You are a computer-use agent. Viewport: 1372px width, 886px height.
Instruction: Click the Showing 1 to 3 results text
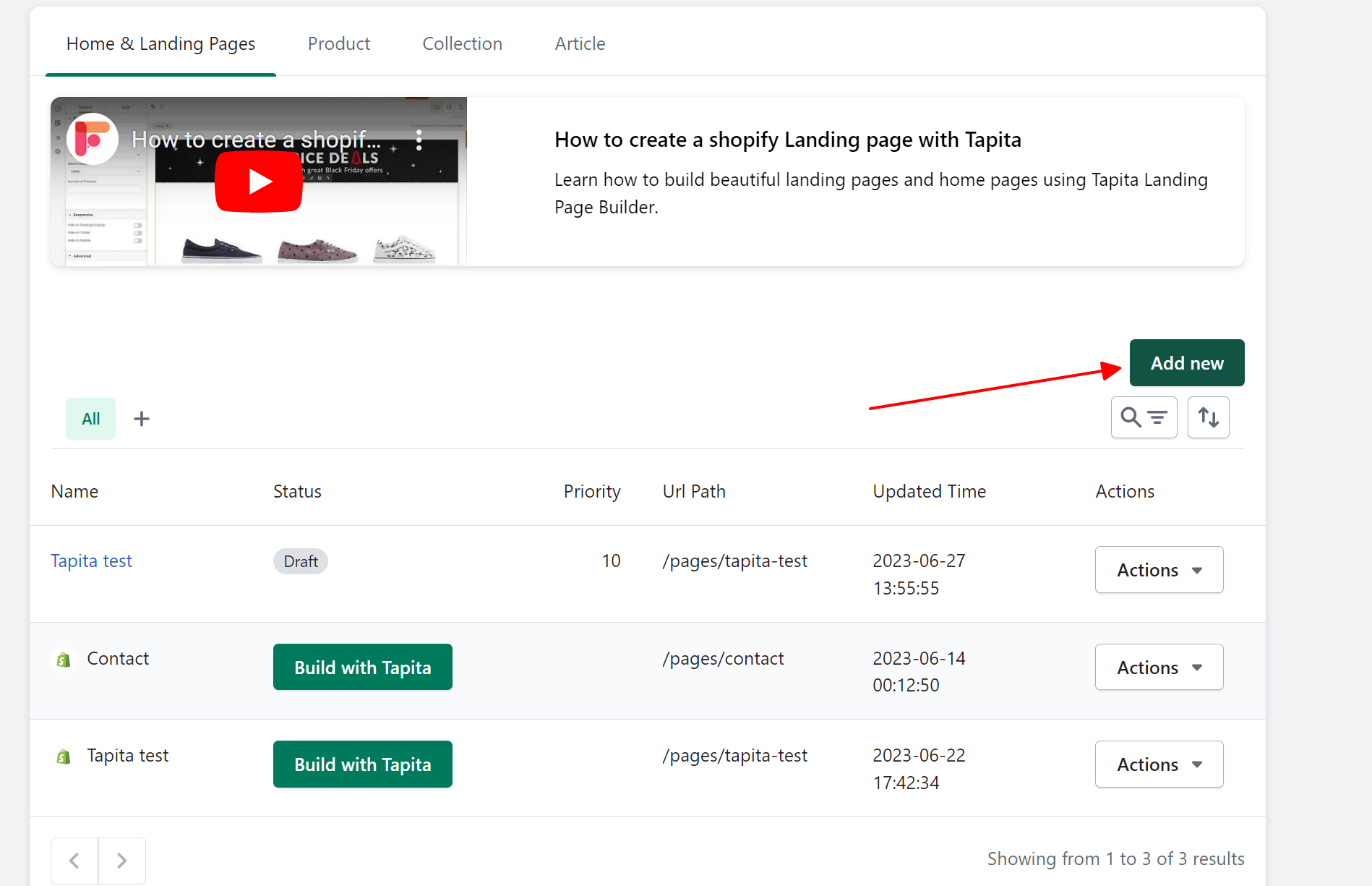pyautogui.click(x=1116, y=859)
